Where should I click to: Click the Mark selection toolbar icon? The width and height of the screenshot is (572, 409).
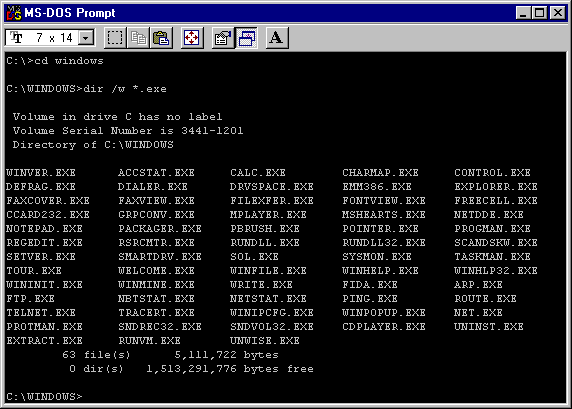pyautogui.click(x=115, y=38)
